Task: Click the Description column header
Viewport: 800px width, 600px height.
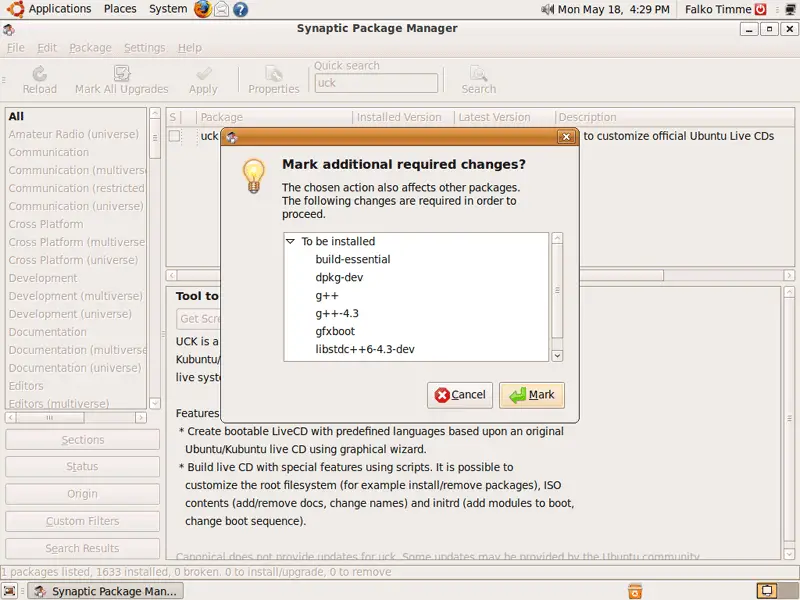Action: click(x=674, y=117)
